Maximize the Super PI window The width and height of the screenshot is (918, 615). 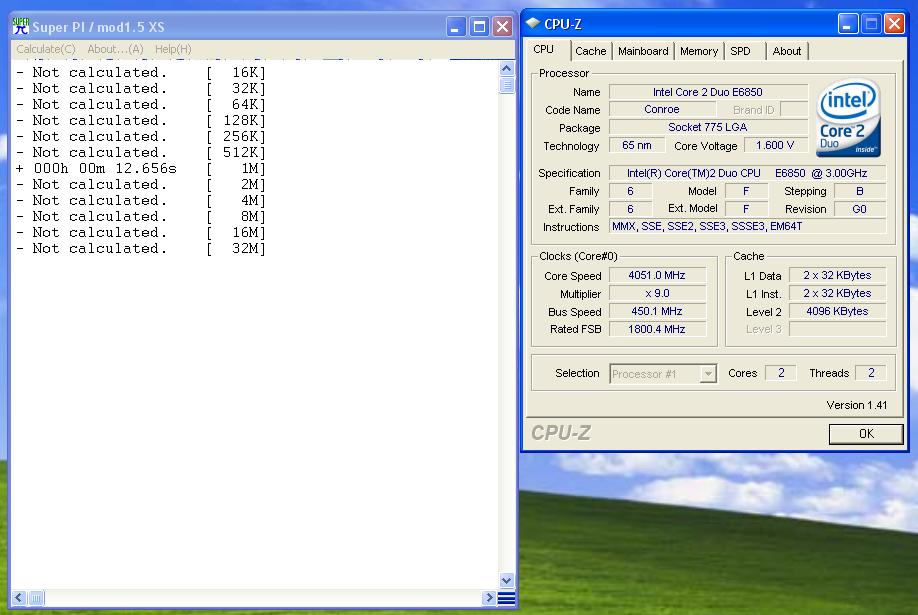pos(479,26)
